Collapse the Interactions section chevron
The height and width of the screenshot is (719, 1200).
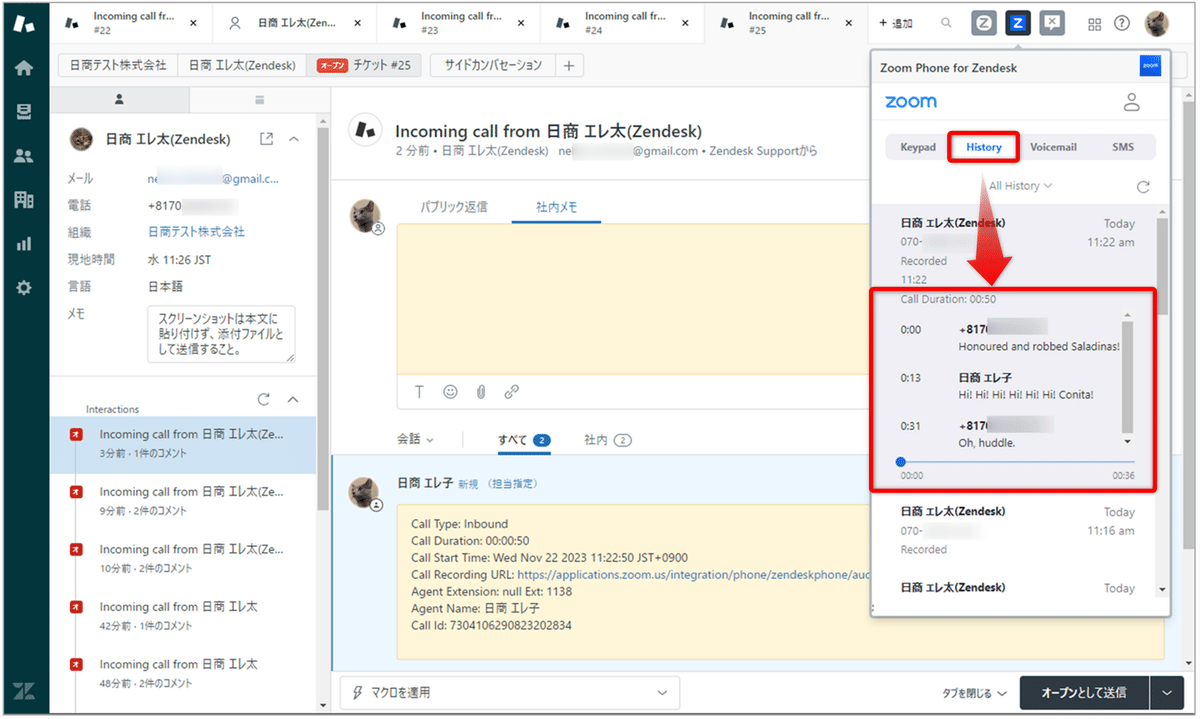tap(293, 399)
